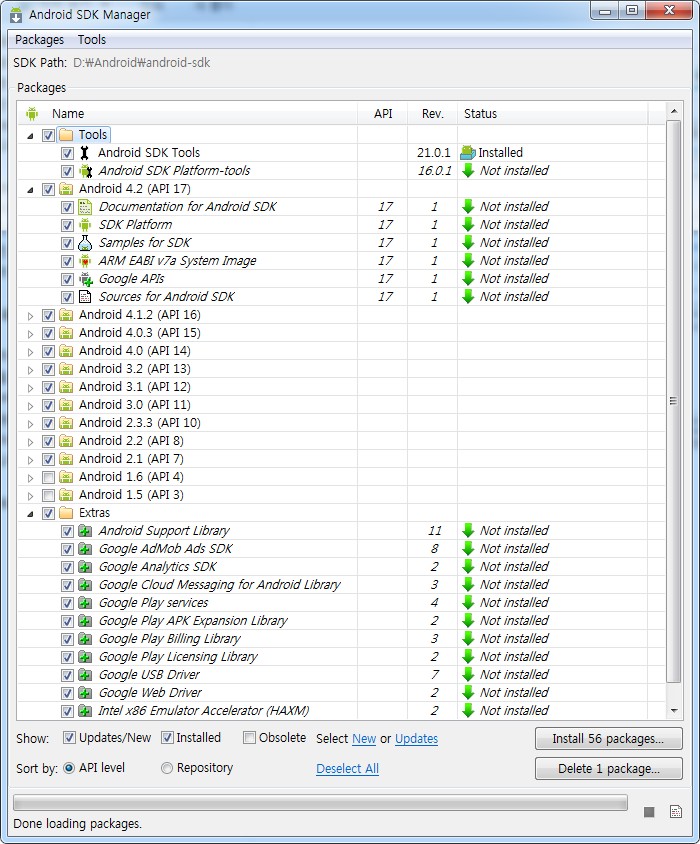Click the Updates select link
Viewport: 700px width, 844px height.
pos(416,738)
